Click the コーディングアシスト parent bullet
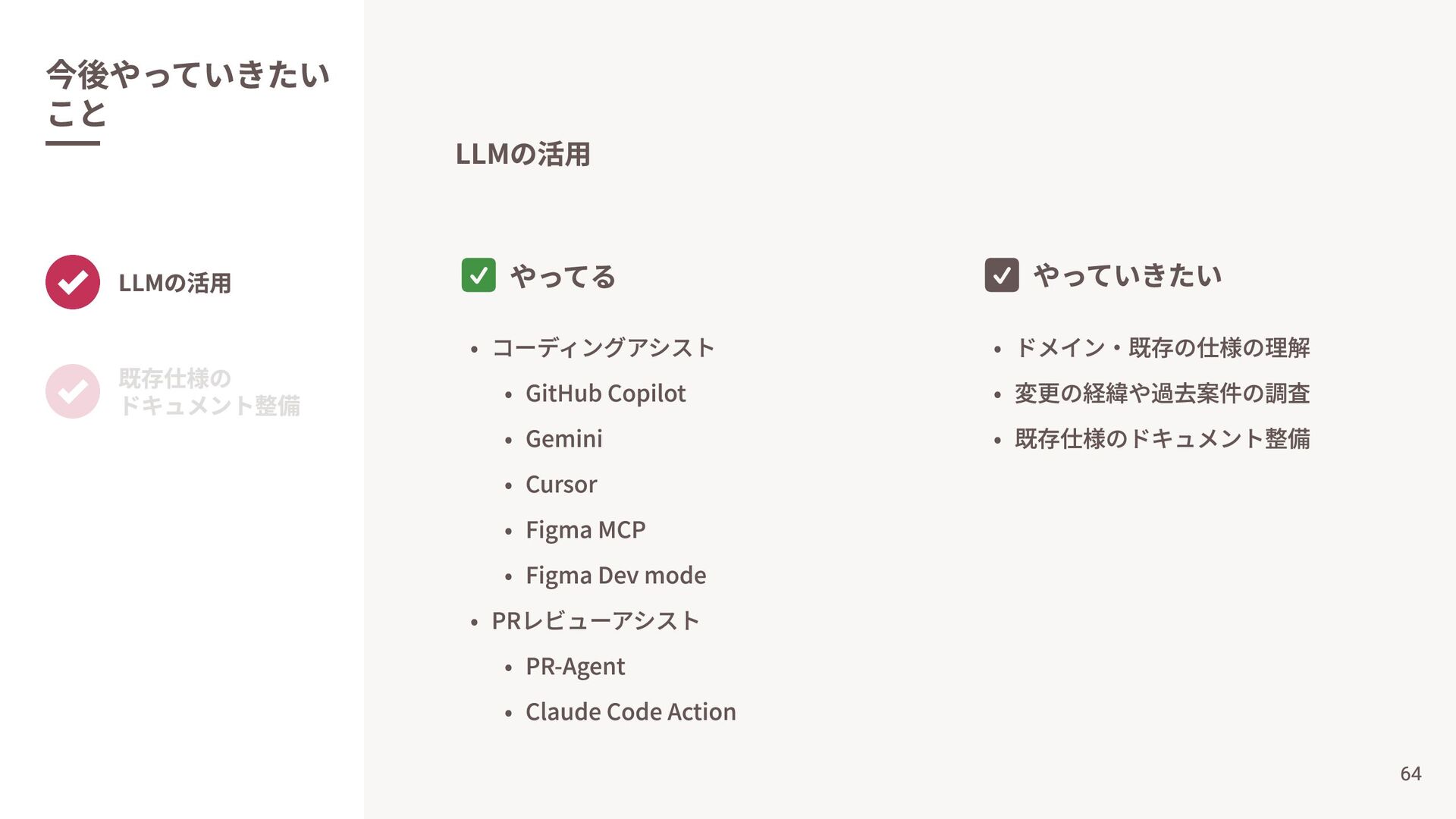The height and width of the screenshot is (819, 1456). point(604,348)
